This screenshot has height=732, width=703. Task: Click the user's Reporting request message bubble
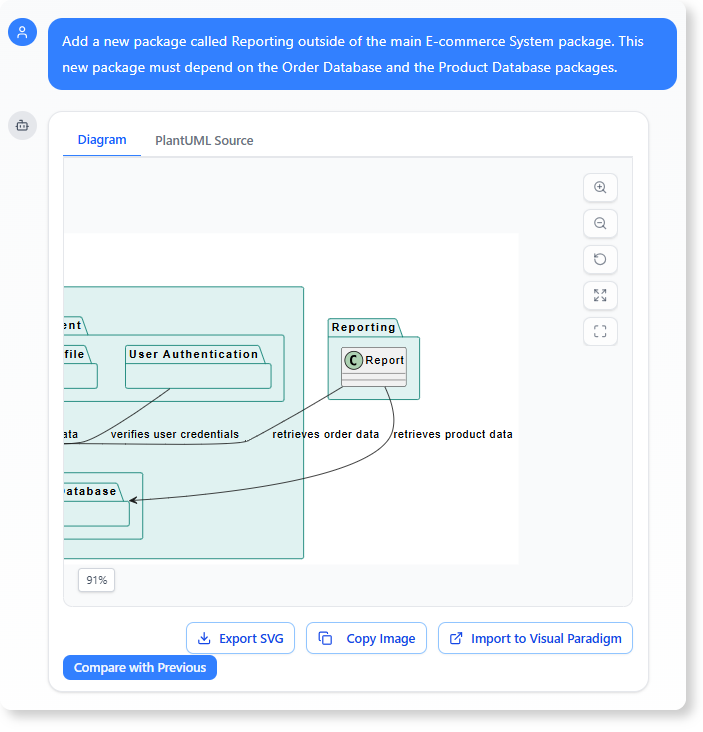click(x=362, y=54)
